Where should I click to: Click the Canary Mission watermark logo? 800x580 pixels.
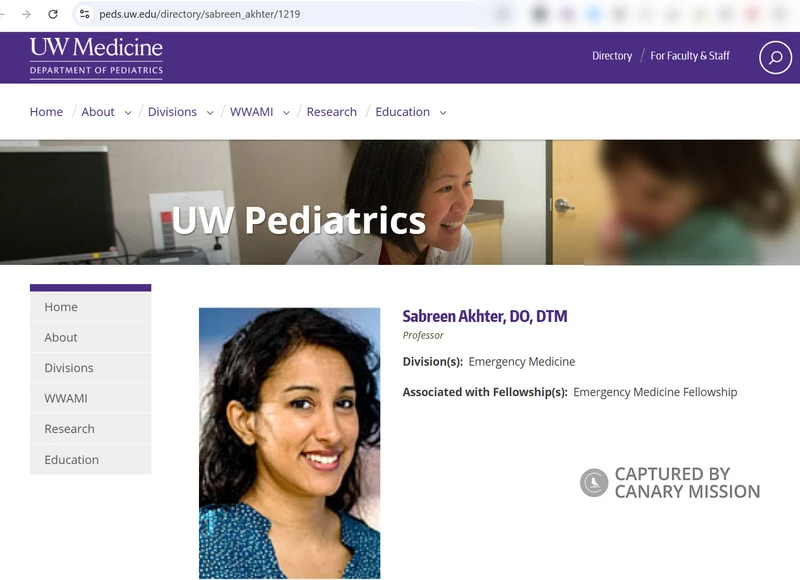(x=594, y=483)
